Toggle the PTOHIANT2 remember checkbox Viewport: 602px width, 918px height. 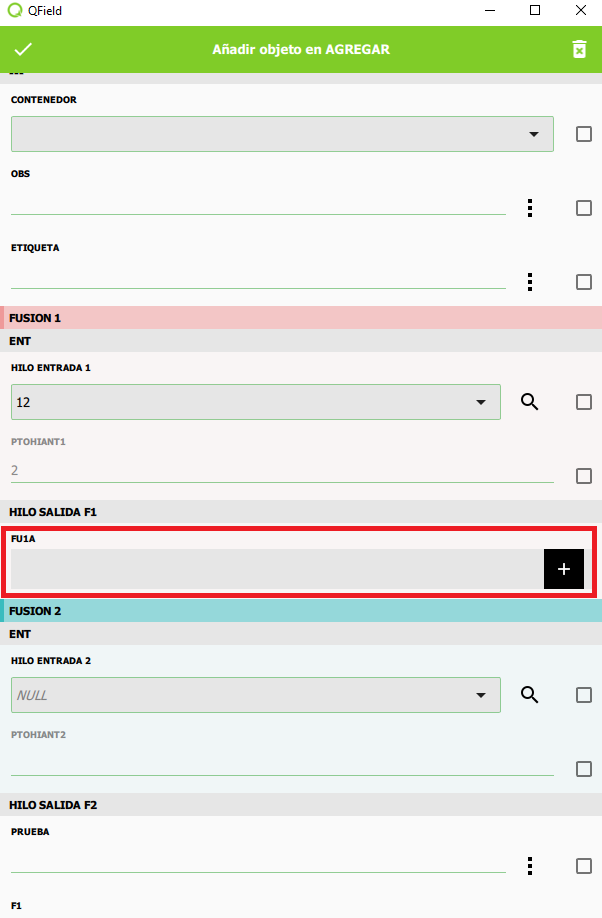pos(584,769)
